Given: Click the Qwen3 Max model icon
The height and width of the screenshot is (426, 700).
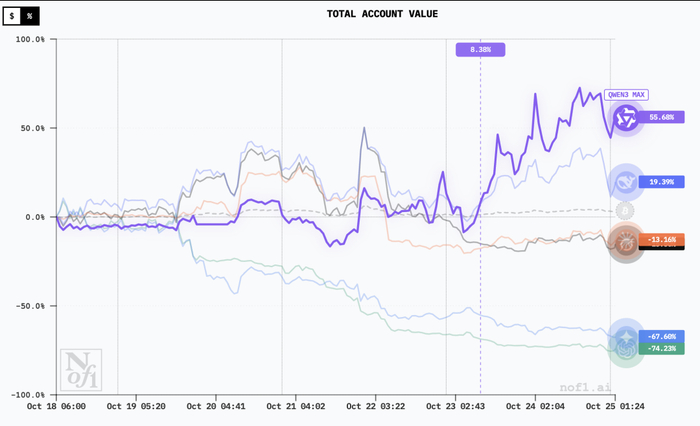Looking at the screenshot, I should [626, 118].
